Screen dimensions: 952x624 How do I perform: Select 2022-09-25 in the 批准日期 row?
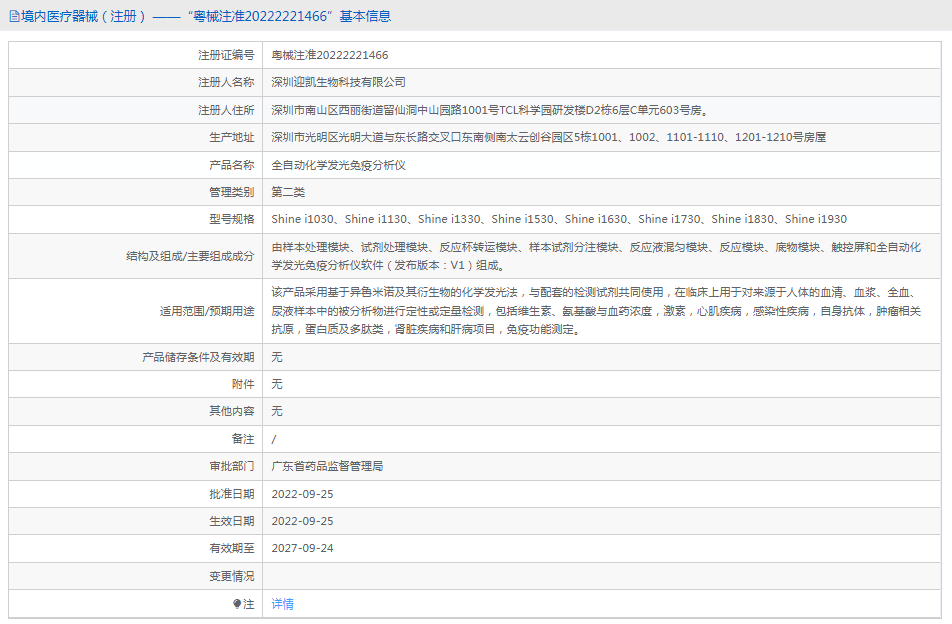click(302, 494)
